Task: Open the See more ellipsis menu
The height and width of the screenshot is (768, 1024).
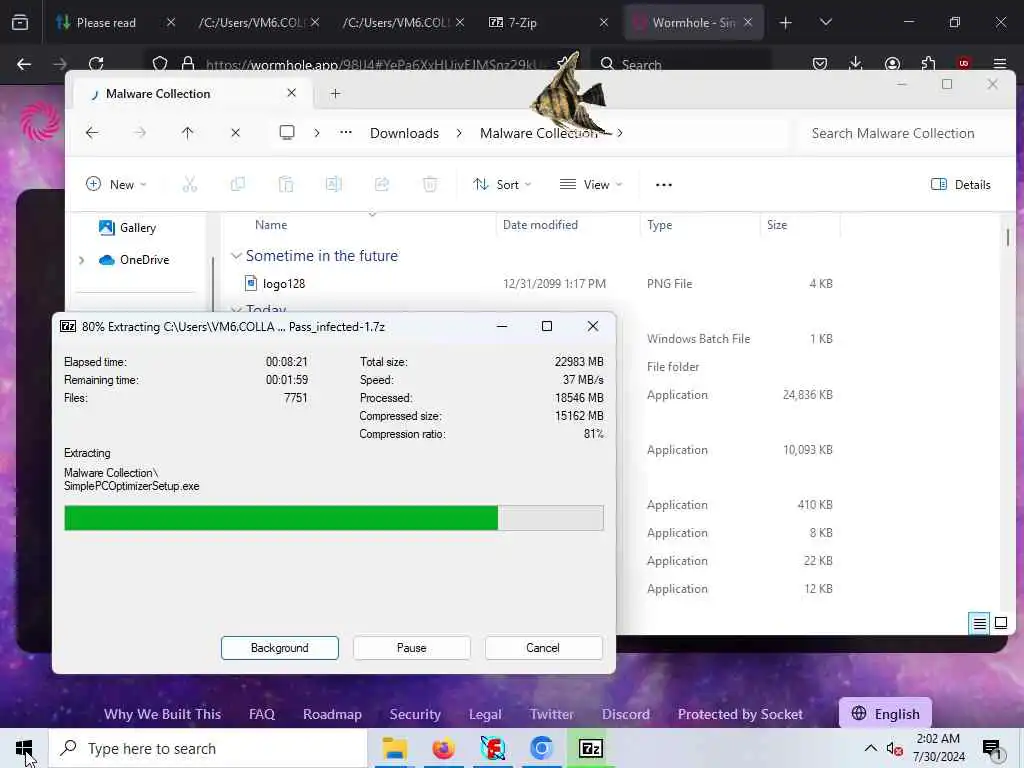Action: pyautogui.click(x=664, y=185)
